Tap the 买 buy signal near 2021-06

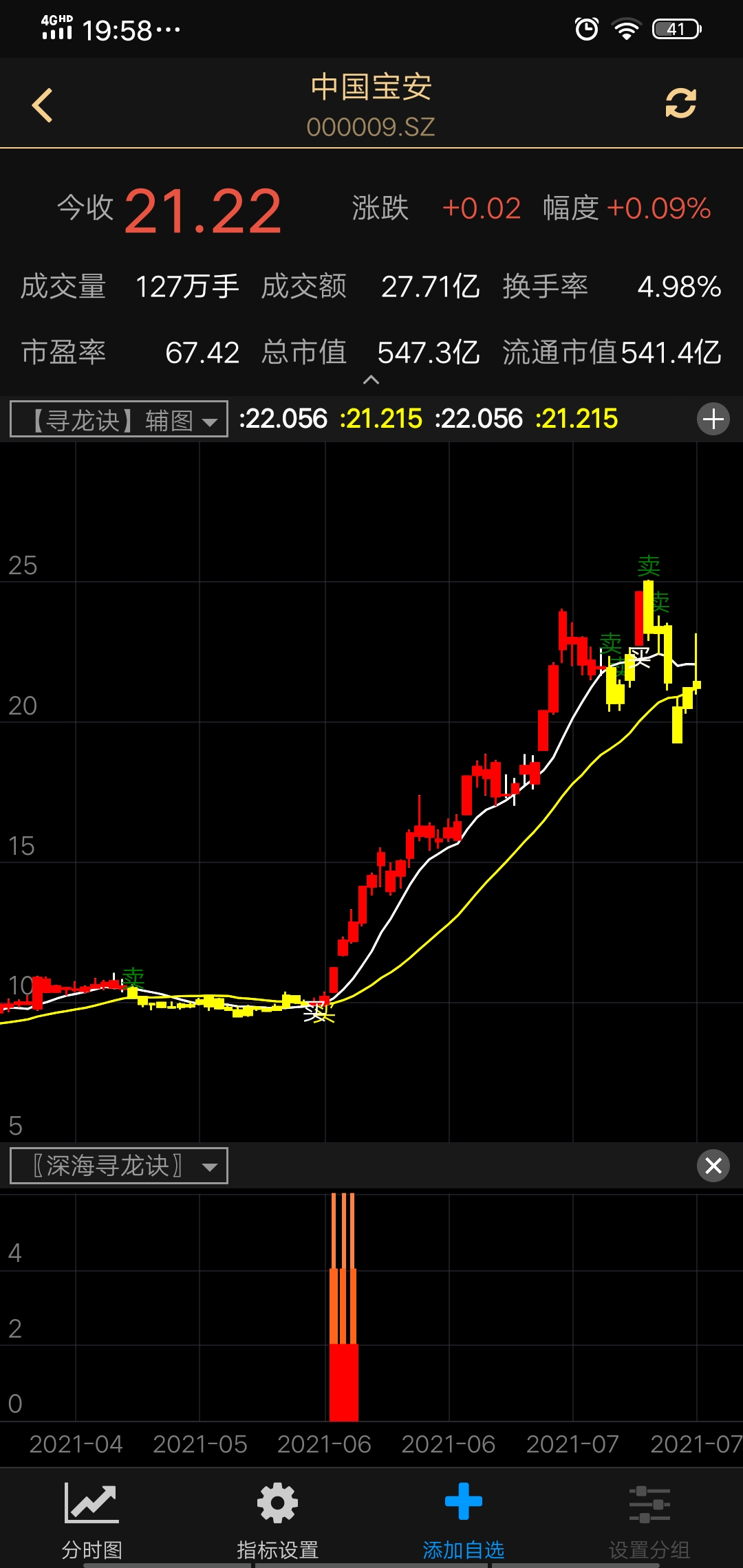(318, 1012)
